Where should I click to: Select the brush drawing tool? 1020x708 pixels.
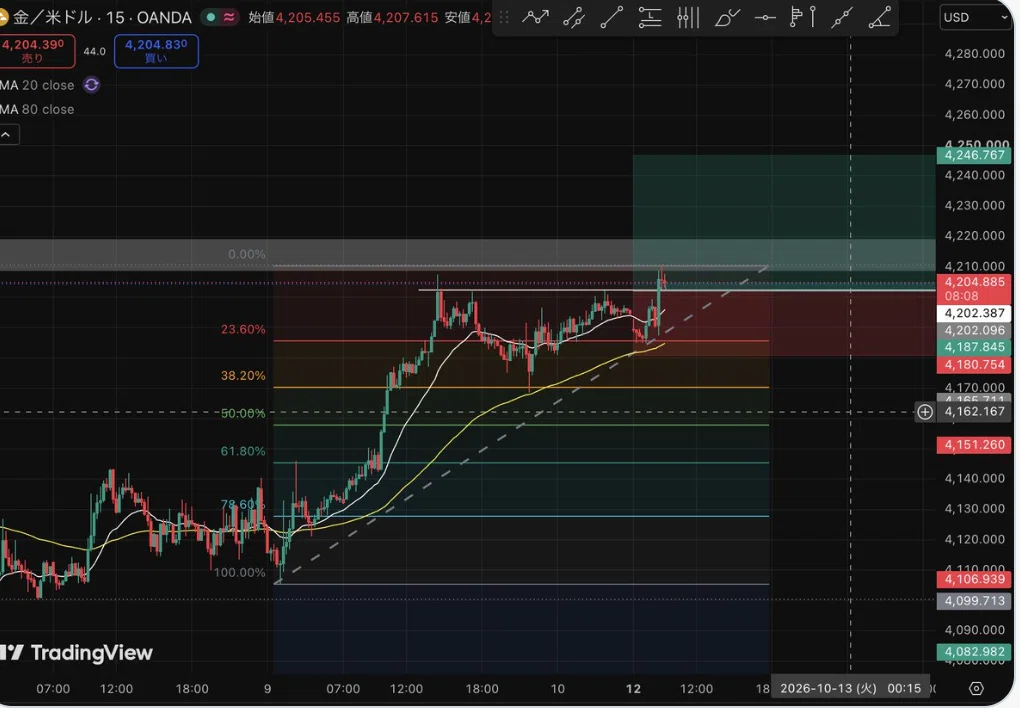727,18
